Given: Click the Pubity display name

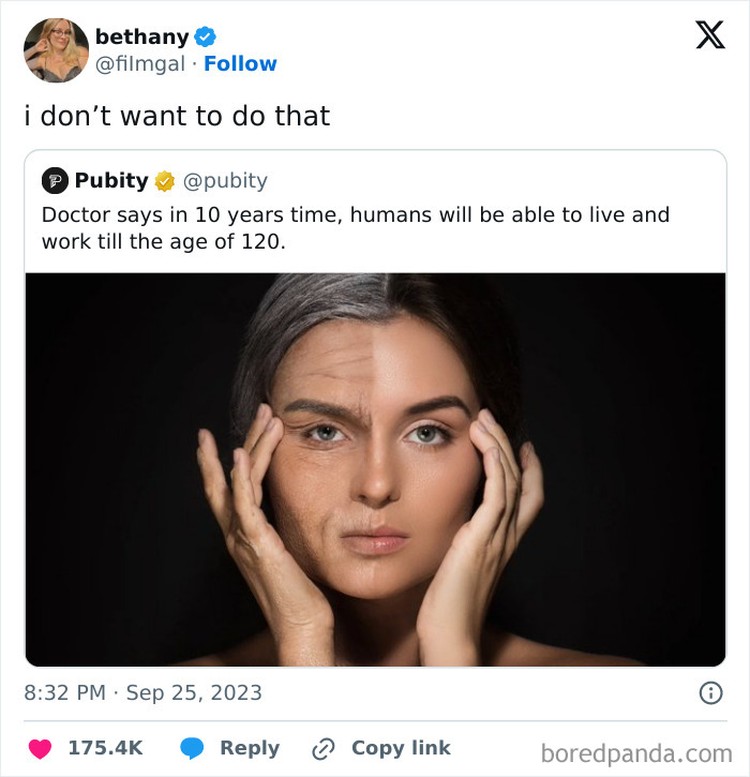Looking at the screenshot, I should pos(111,180).
